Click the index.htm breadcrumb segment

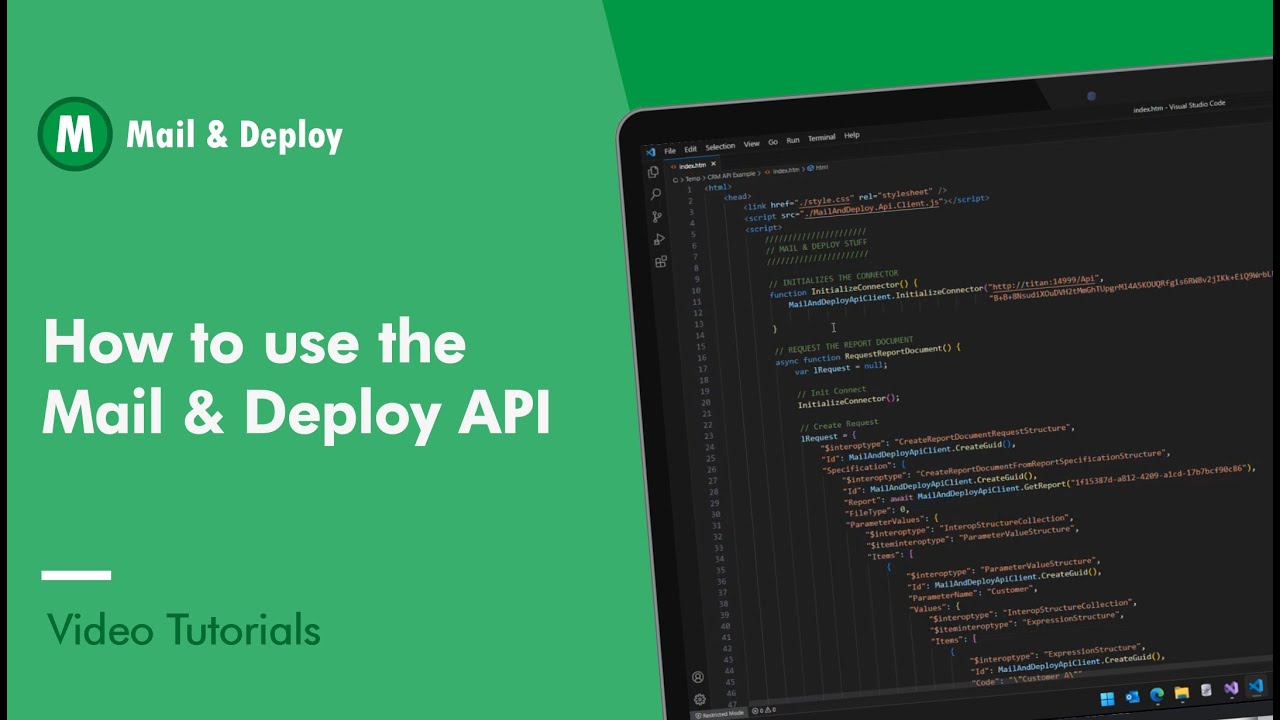pyautogui.click(x=784, y=171)
